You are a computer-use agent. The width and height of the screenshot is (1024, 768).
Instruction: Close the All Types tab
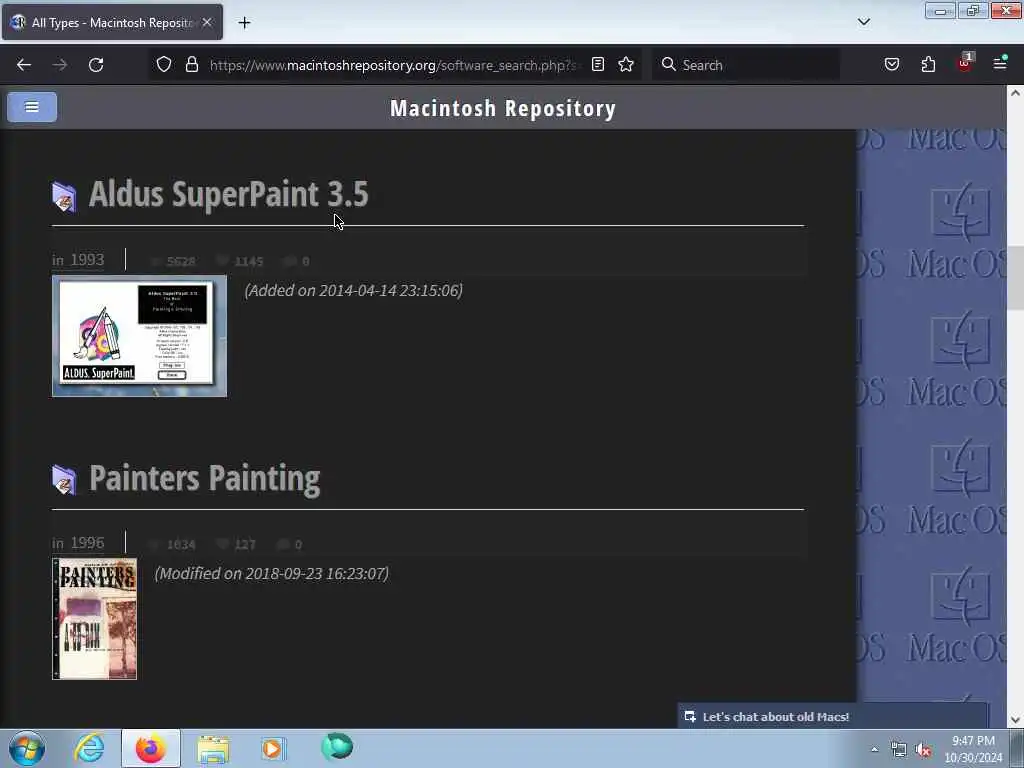click(207, 22)
